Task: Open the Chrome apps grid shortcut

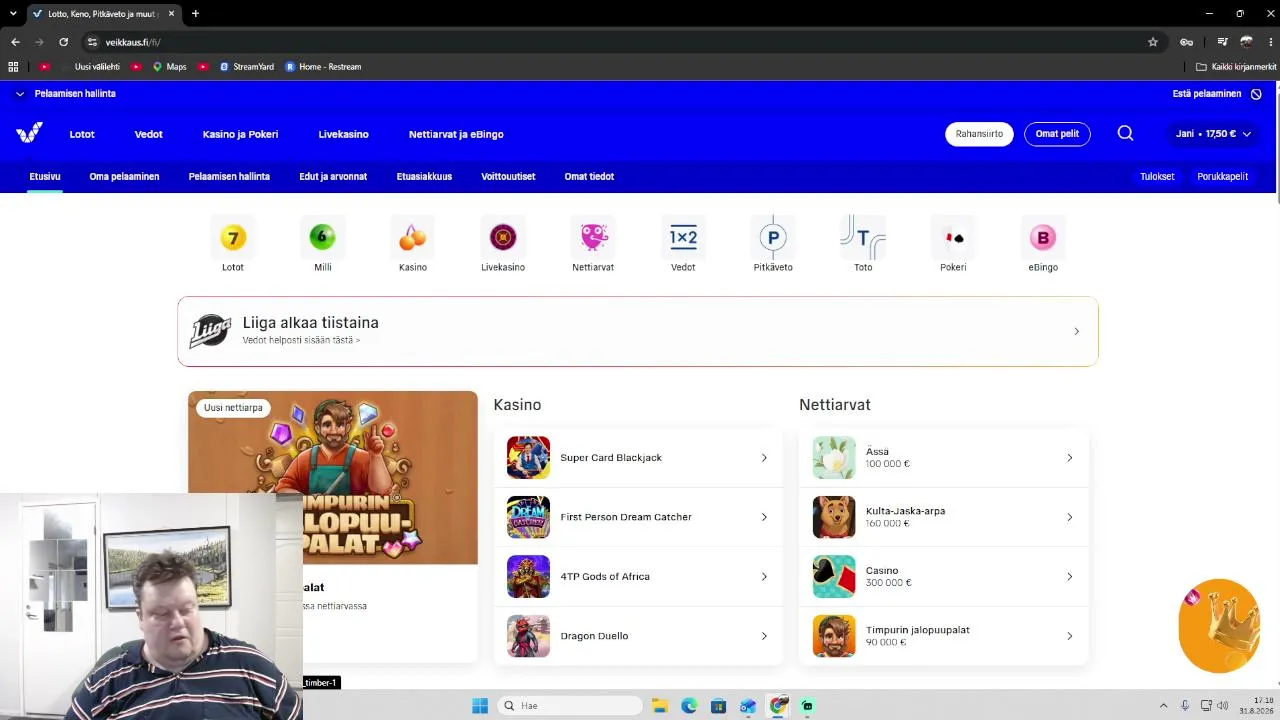Action: point(13,67)
